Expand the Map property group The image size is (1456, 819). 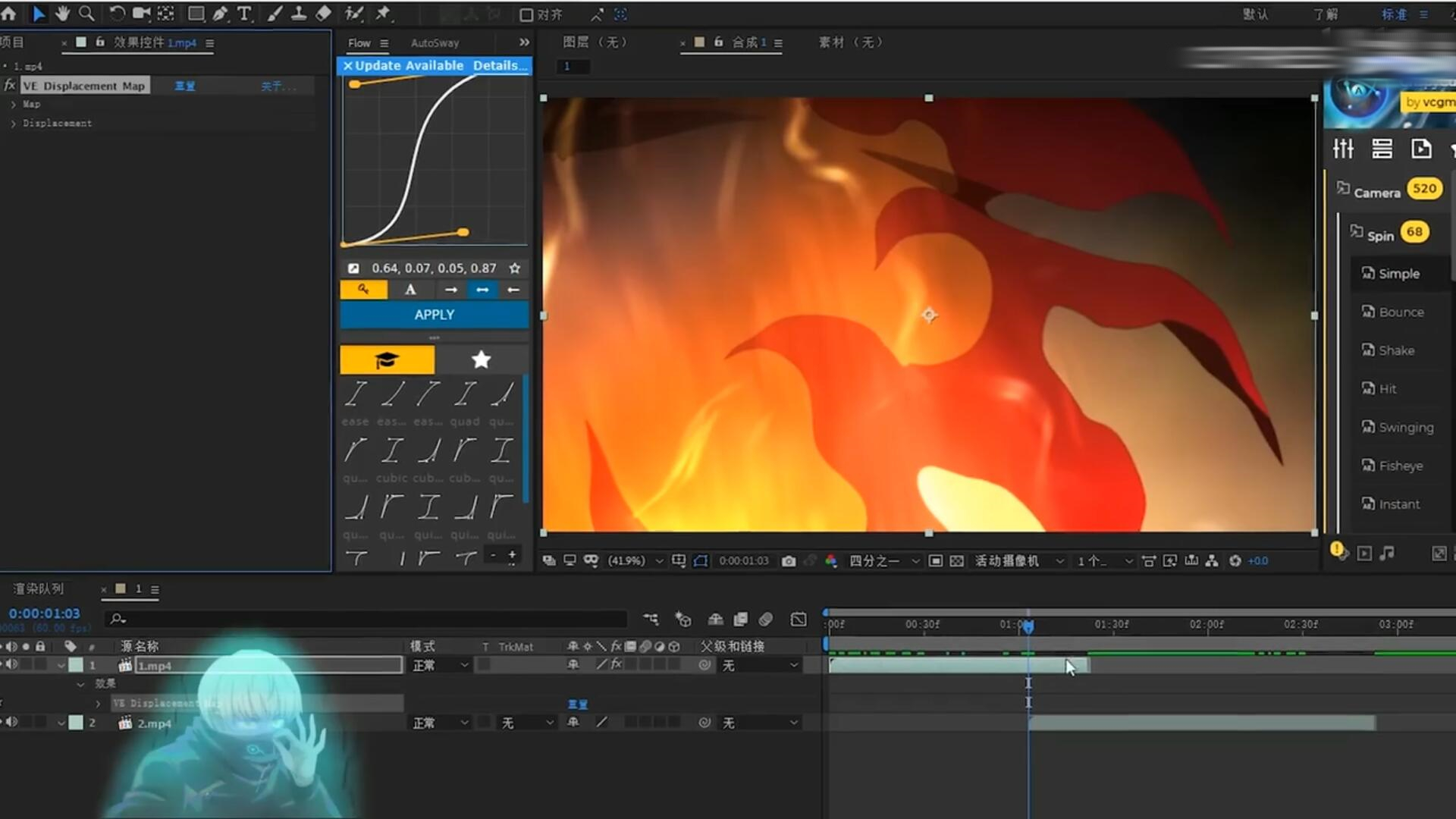13,104
